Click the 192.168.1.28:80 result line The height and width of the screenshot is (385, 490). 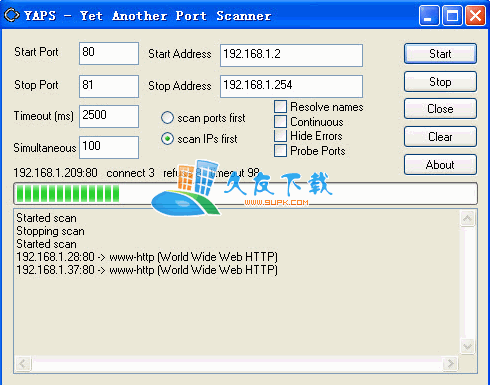click(147, 257)
